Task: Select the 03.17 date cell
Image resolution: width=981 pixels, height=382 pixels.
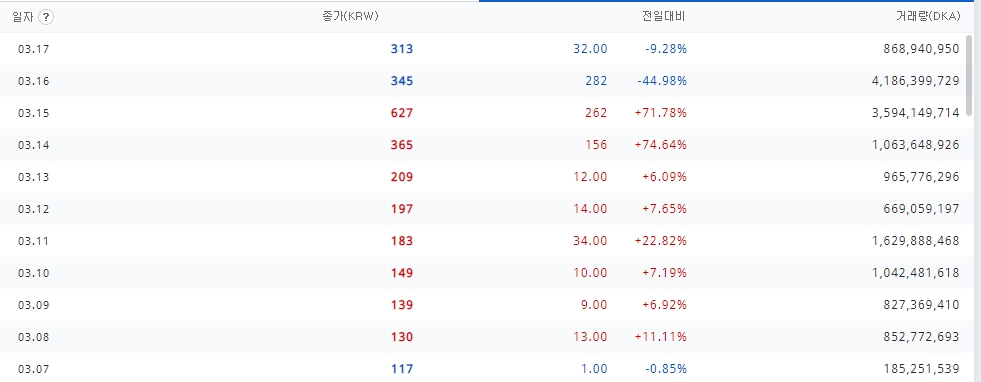Action: pos(34,49)
